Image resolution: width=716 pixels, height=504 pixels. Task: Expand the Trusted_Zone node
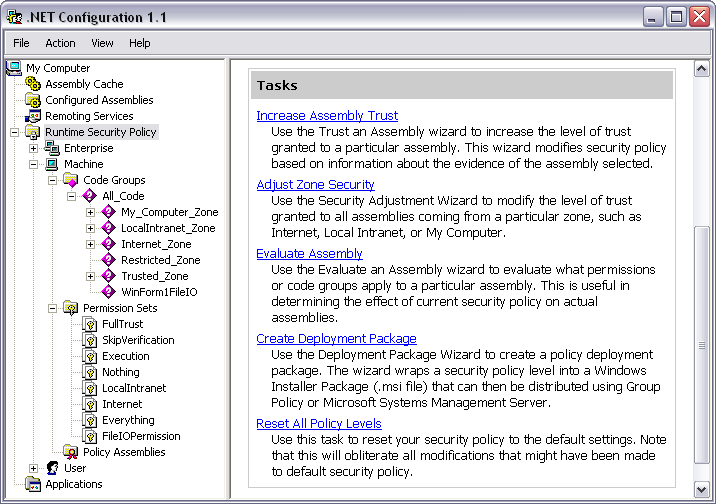90,276
